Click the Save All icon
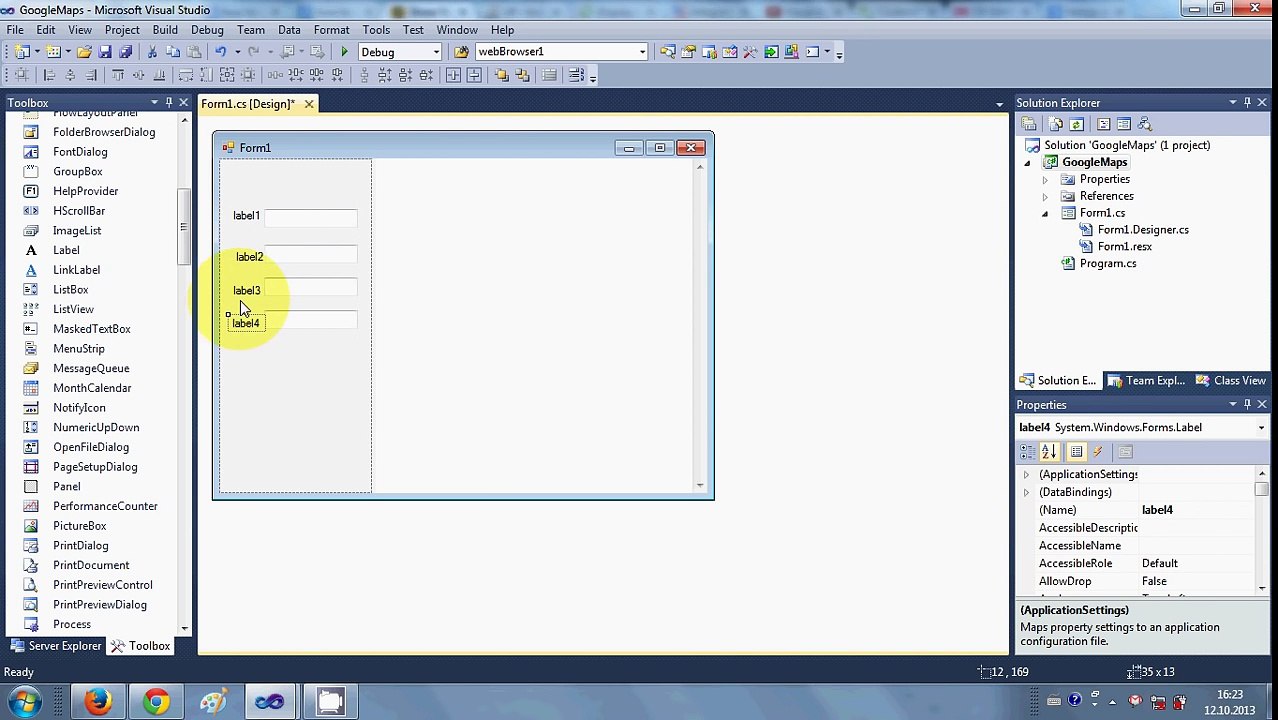The image size is (1278, 720). pos(125,52)
